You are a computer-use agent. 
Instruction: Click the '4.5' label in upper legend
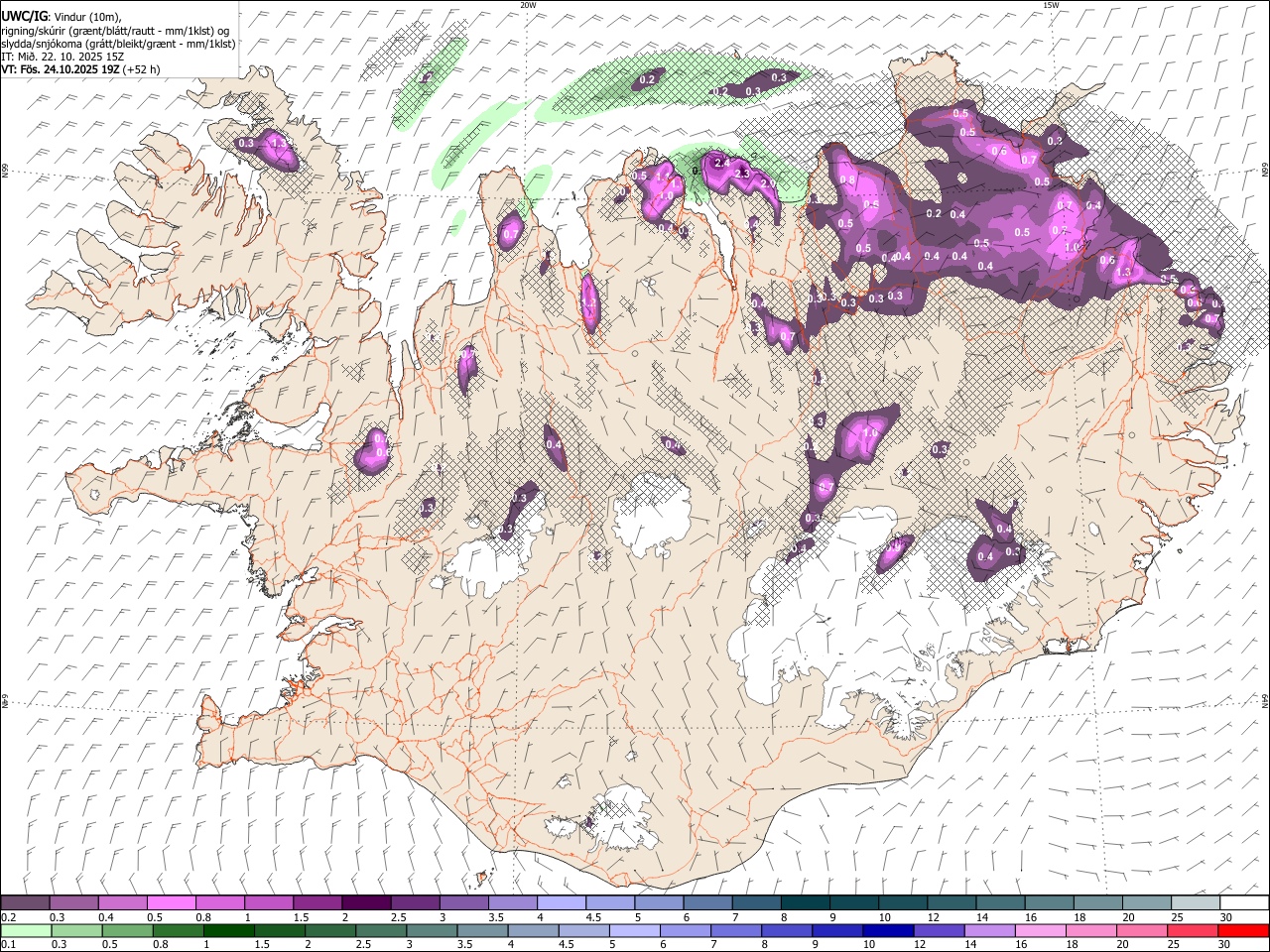click(x=593, y=917)
